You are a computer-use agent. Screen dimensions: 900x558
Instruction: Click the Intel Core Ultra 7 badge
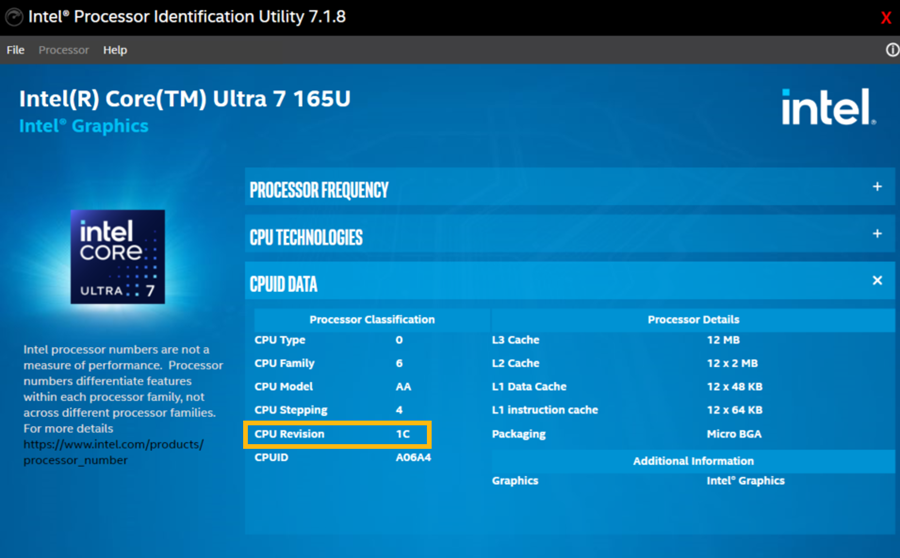click(x=118, y=257)
